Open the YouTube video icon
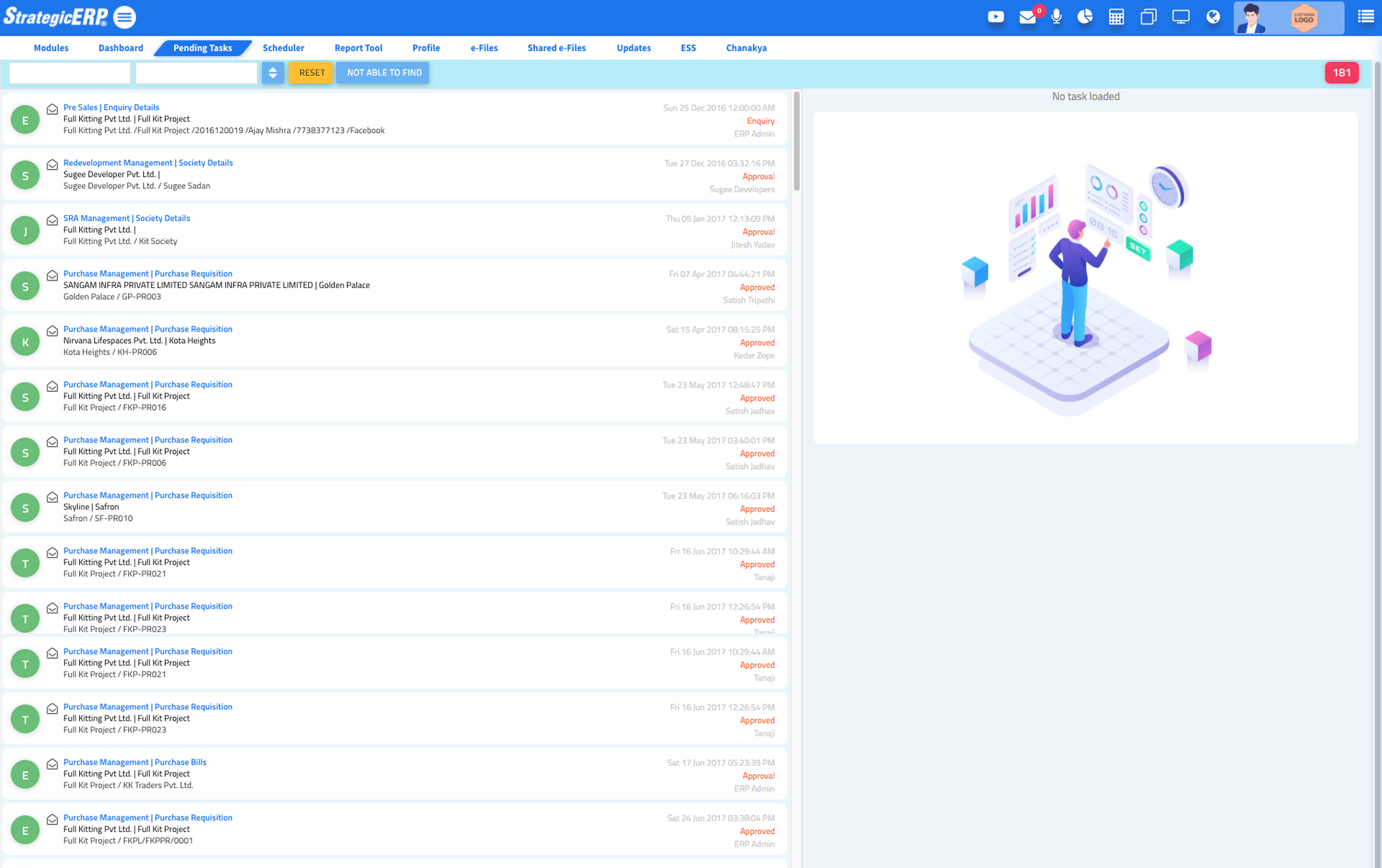This screenshot has height=868, width=1382. [x=996, y=17]
